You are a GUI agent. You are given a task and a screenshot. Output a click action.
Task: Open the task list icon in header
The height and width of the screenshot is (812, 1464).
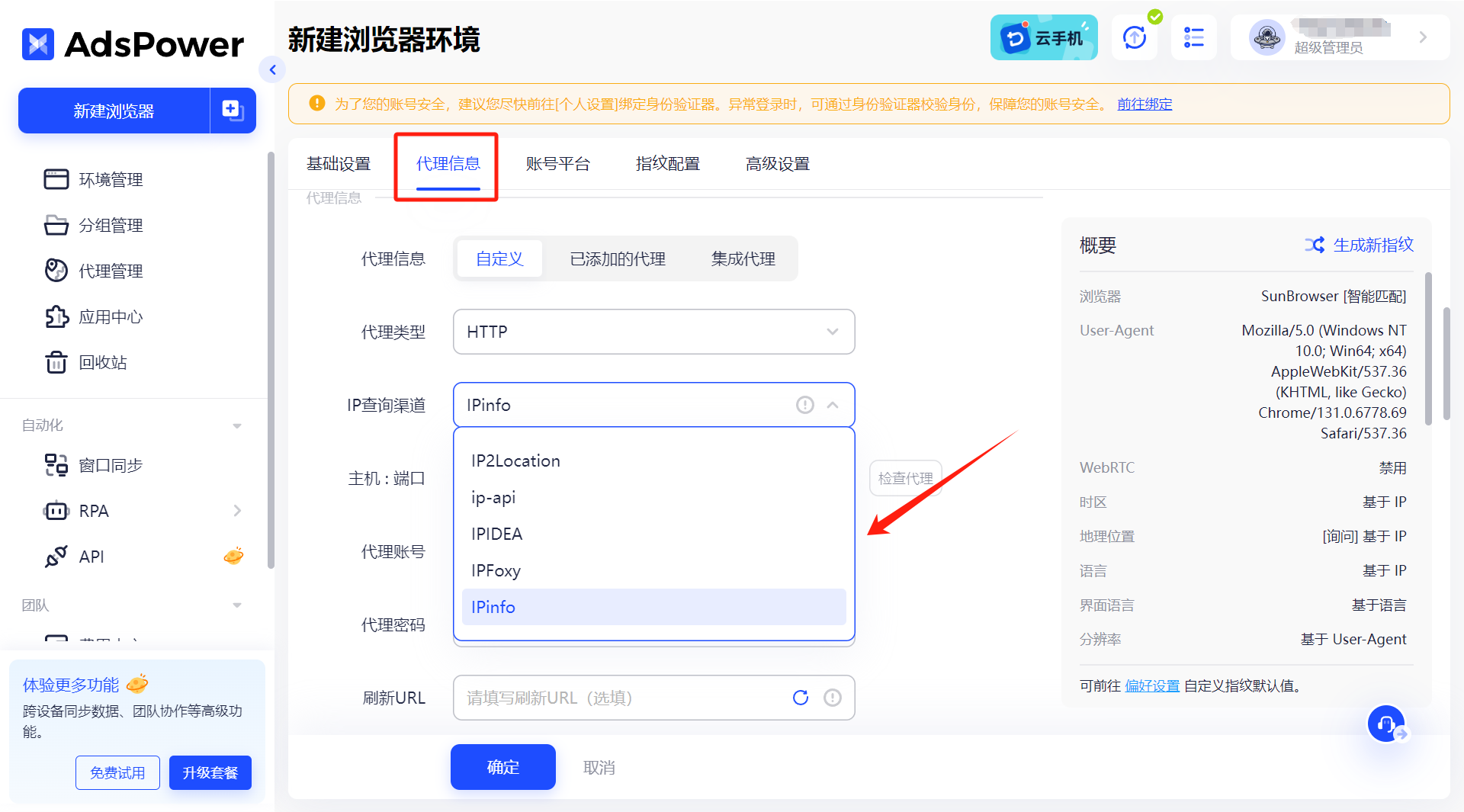(1193, 37)
